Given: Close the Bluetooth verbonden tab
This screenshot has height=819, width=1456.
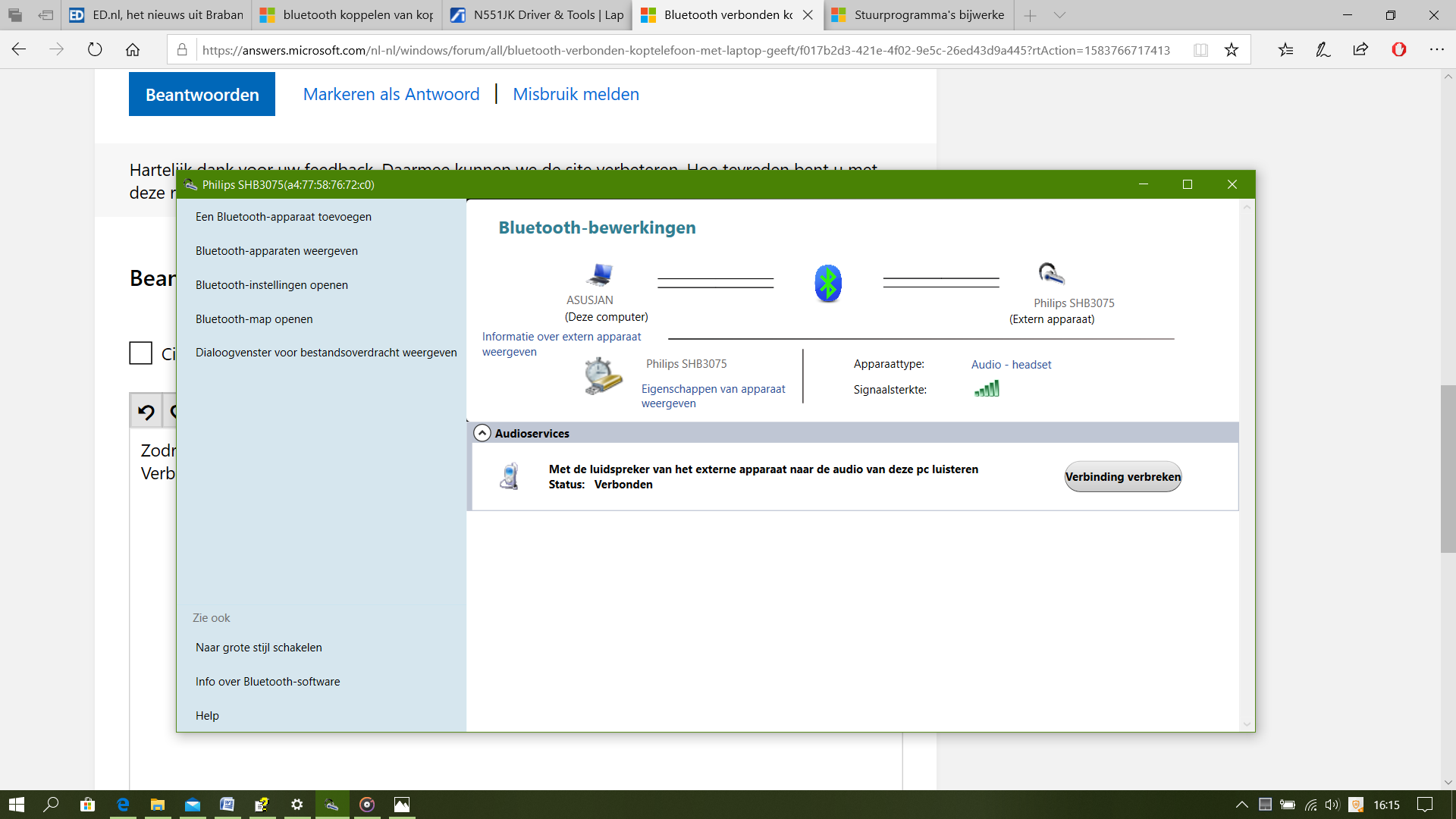Looking at the screenshot, I should coord(808,15).
